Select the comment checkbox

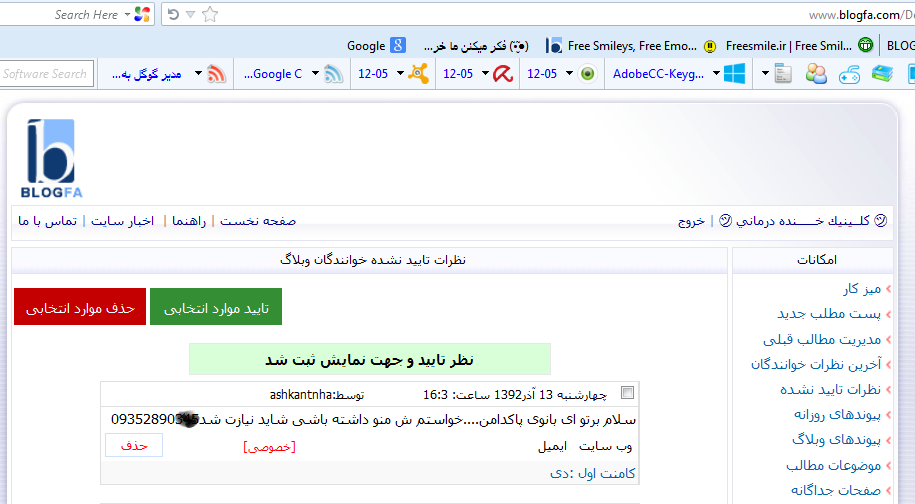pyautogui.click(x=627, y=393)
